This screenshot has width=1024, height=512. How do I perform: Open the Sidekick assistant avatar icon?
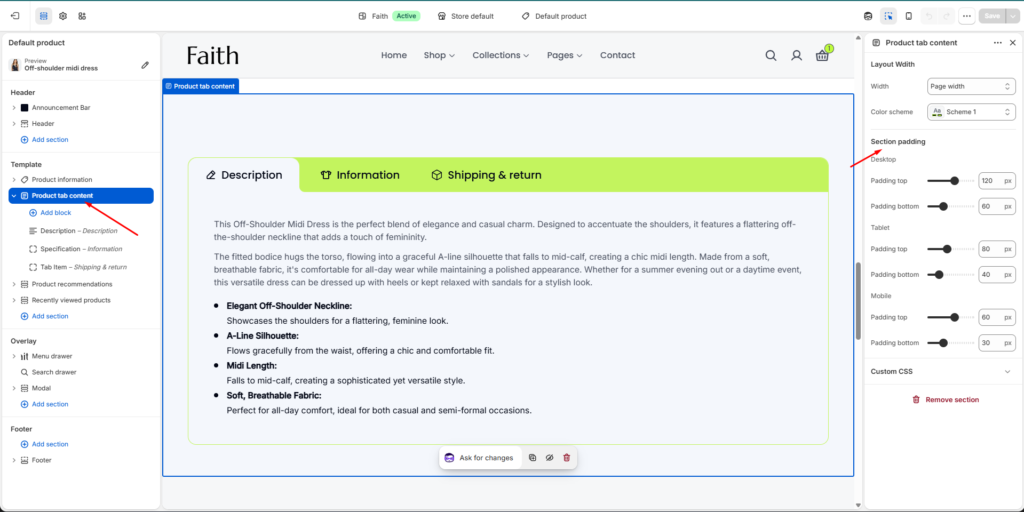pos(868,16)
